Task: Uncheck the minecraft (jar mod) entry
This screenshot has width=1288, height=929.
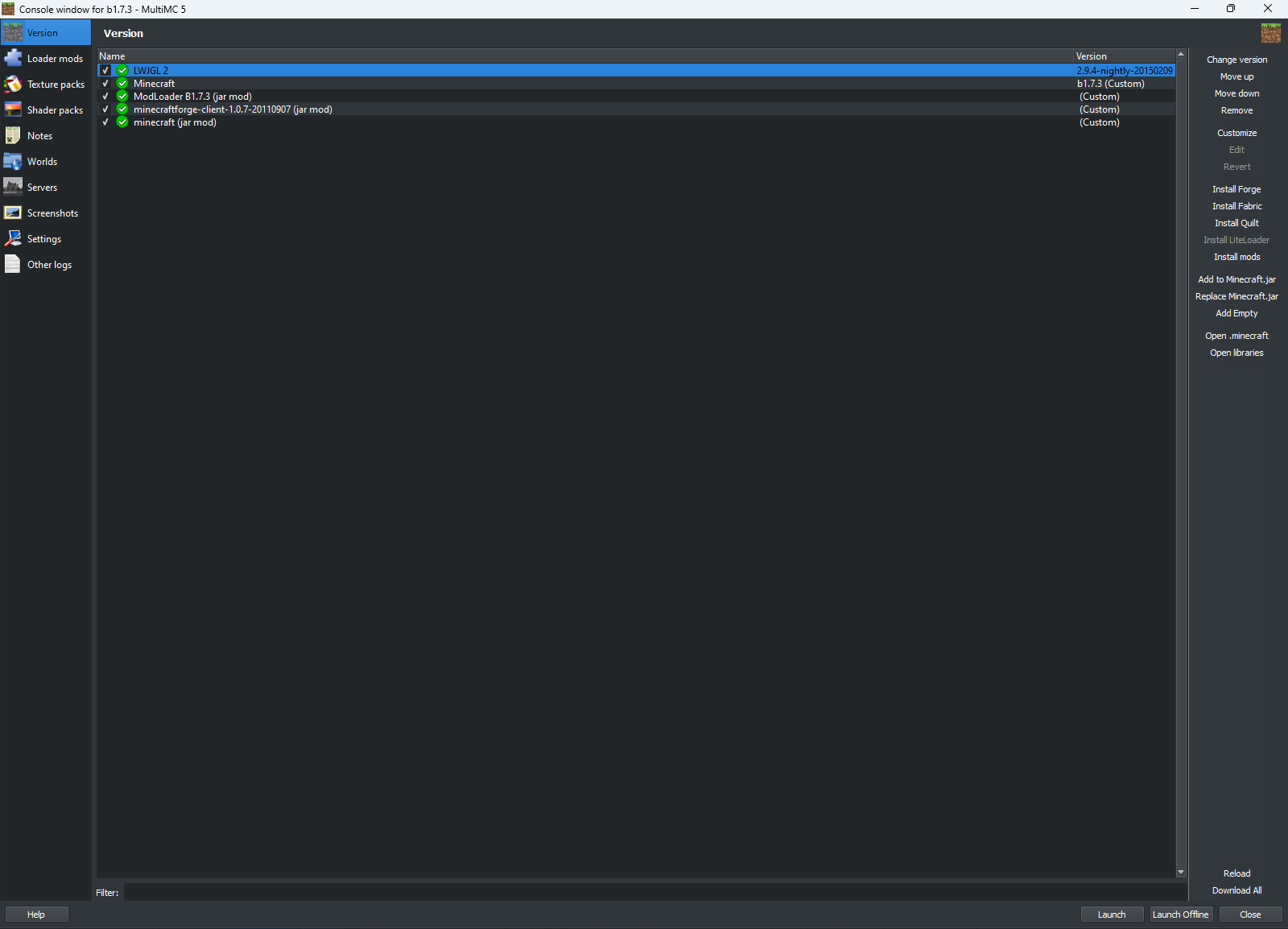Action: 105,122
